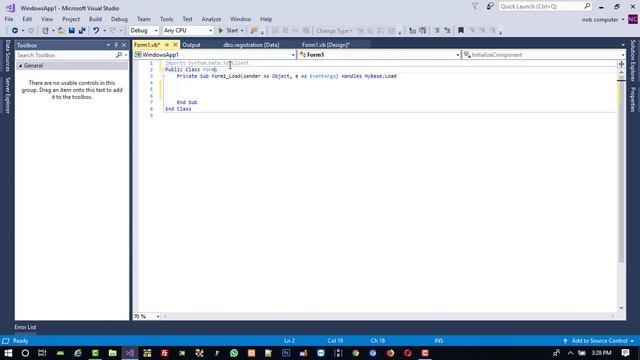
Task: Open the InitializeComponent member dropdown
Action: pyautogui.click(x=544, y=55)
